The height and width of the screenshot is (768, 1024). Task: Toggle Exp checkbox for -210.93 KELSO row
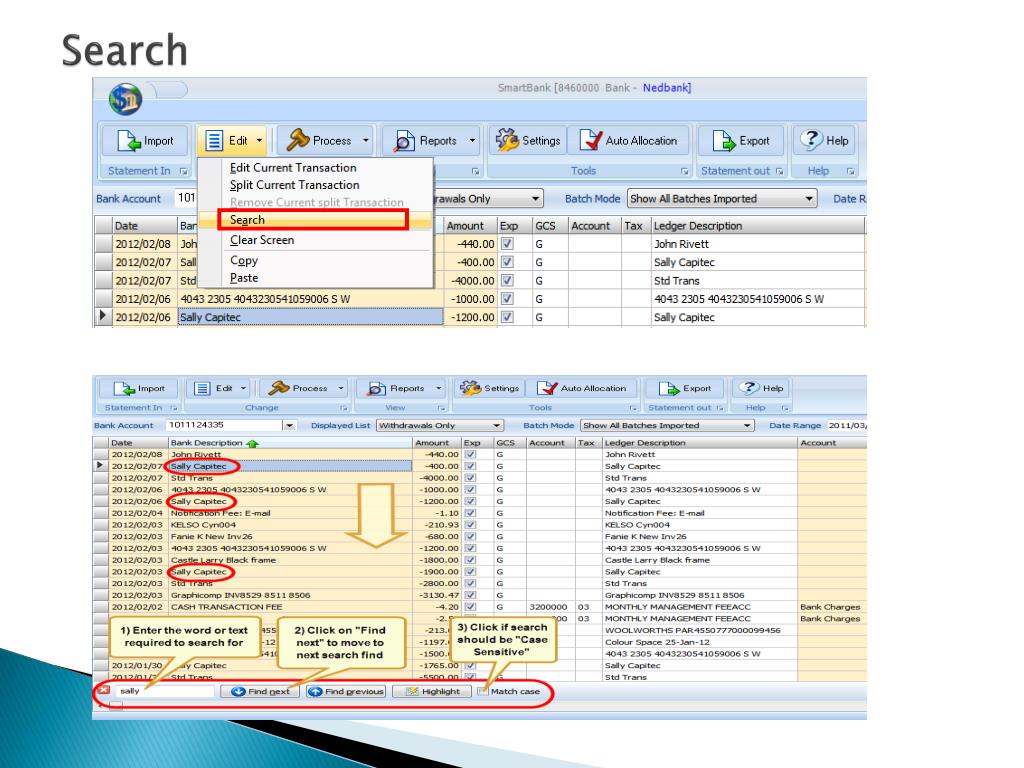click(x=471, y=525)
